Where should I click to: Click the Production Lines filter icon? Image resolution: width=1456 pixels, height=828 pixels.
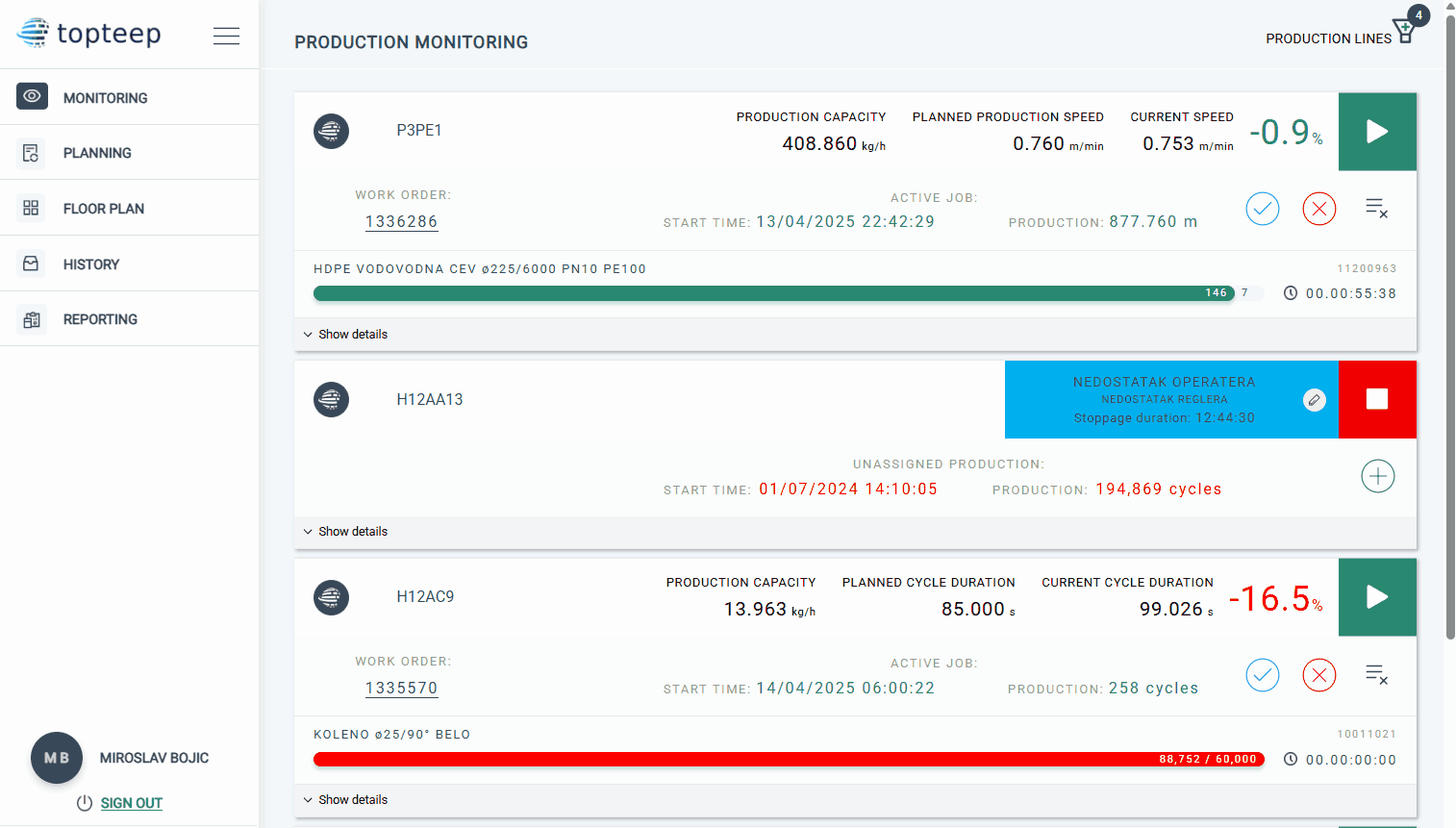click(x=1404, y=33)
